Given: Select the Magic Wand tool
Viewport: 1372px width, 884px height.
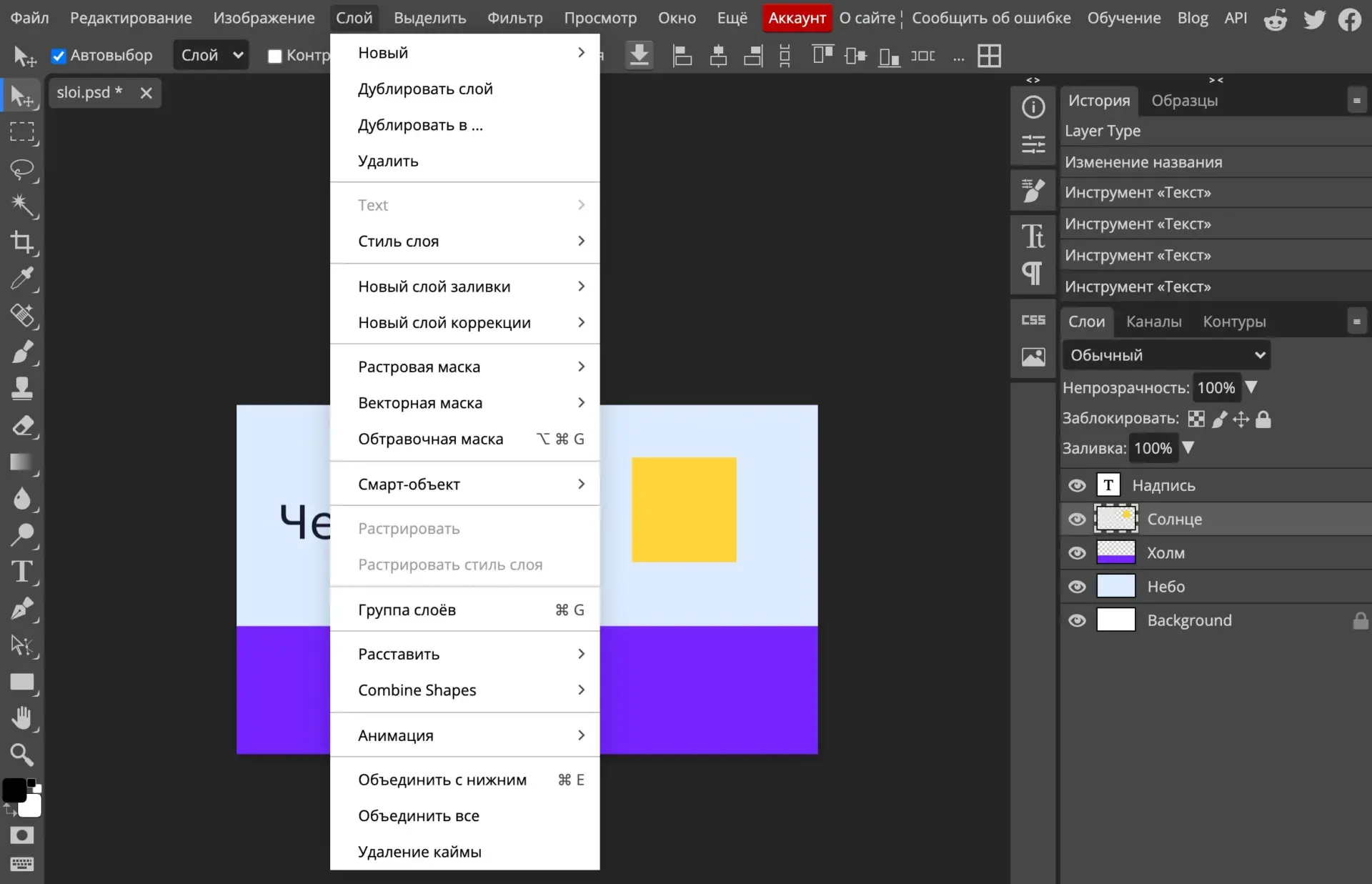Looking at the screenshot, I should (x=22, y=206).
